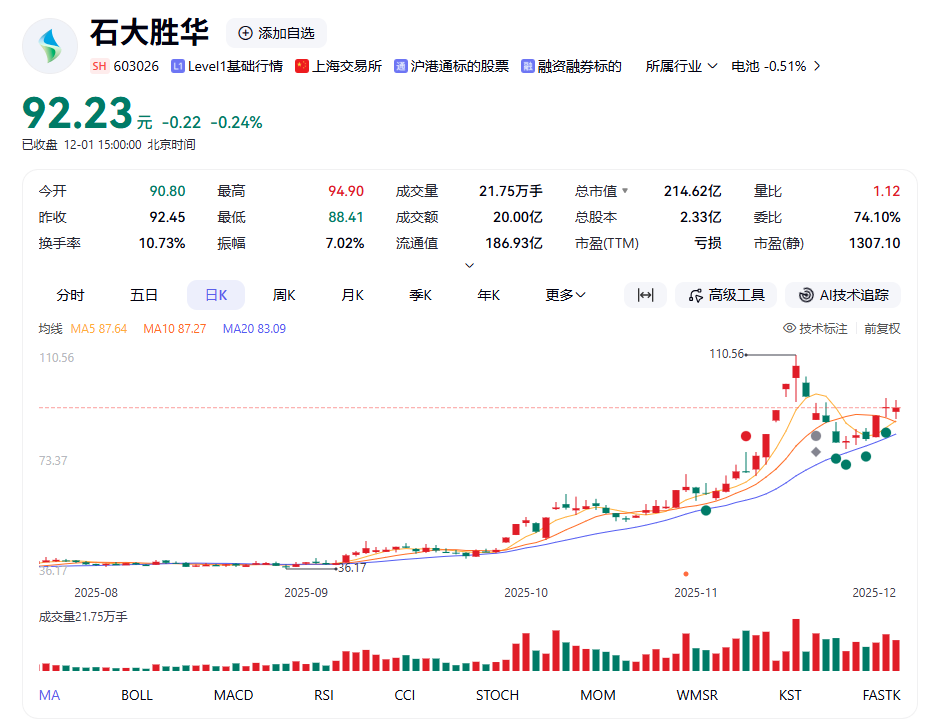
Task: Select the CCI indicator tab
Action: click(x=405, y=695)
